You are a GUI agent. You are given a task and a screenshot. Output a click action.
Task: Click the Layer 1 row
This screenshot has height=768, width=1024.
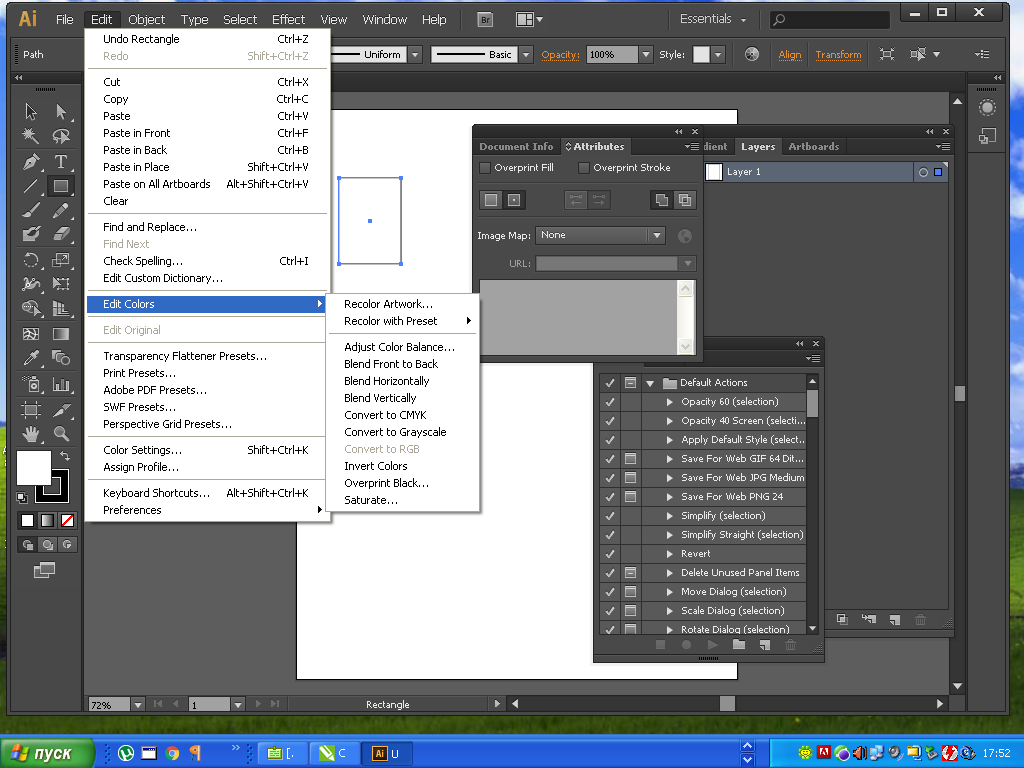point(800,172)
